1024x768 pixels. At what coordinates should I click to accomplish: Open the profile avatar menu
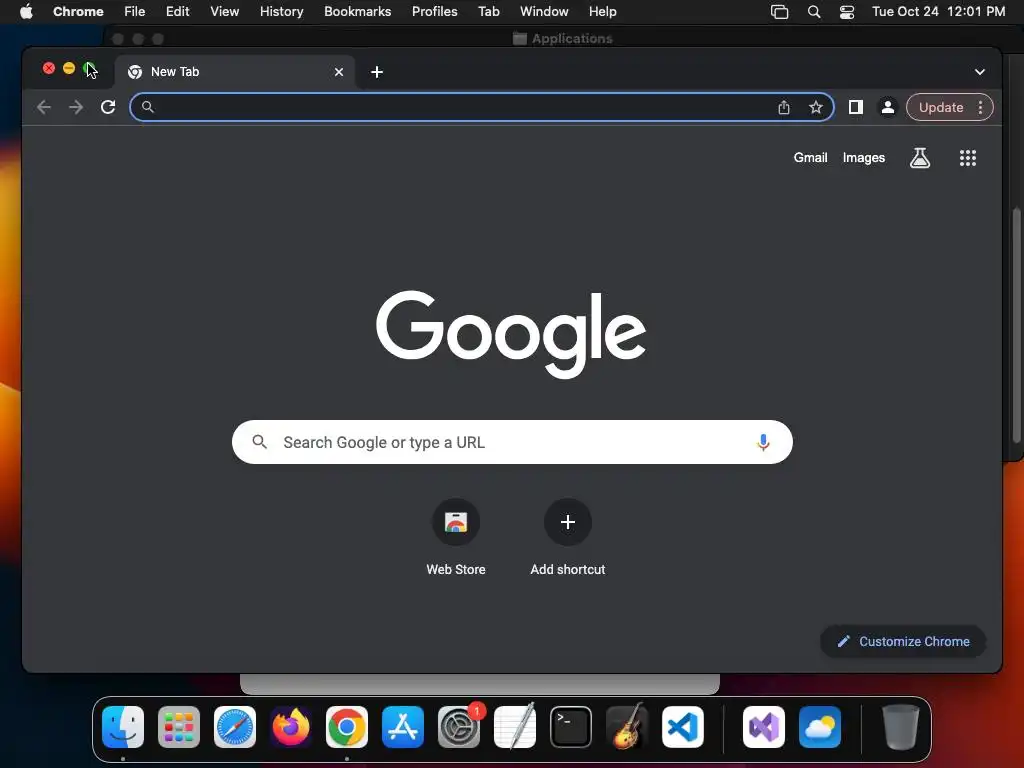(x=888, y=107)
